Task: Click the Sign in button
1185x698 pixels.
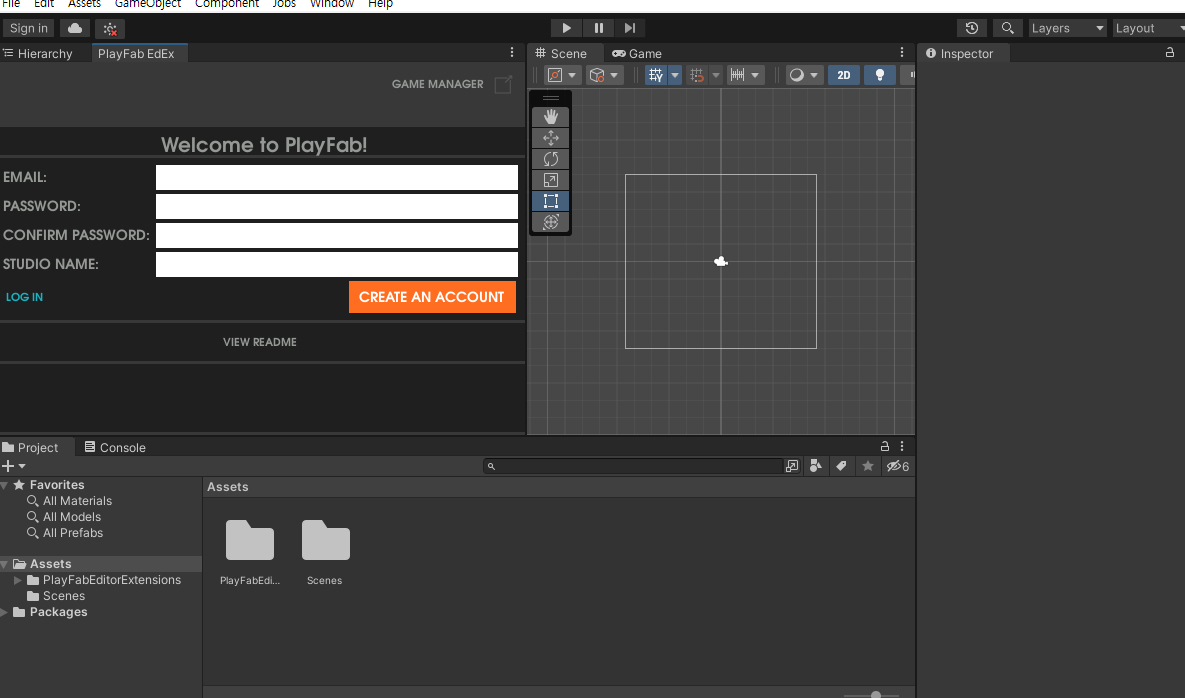Action: (29, 28)
